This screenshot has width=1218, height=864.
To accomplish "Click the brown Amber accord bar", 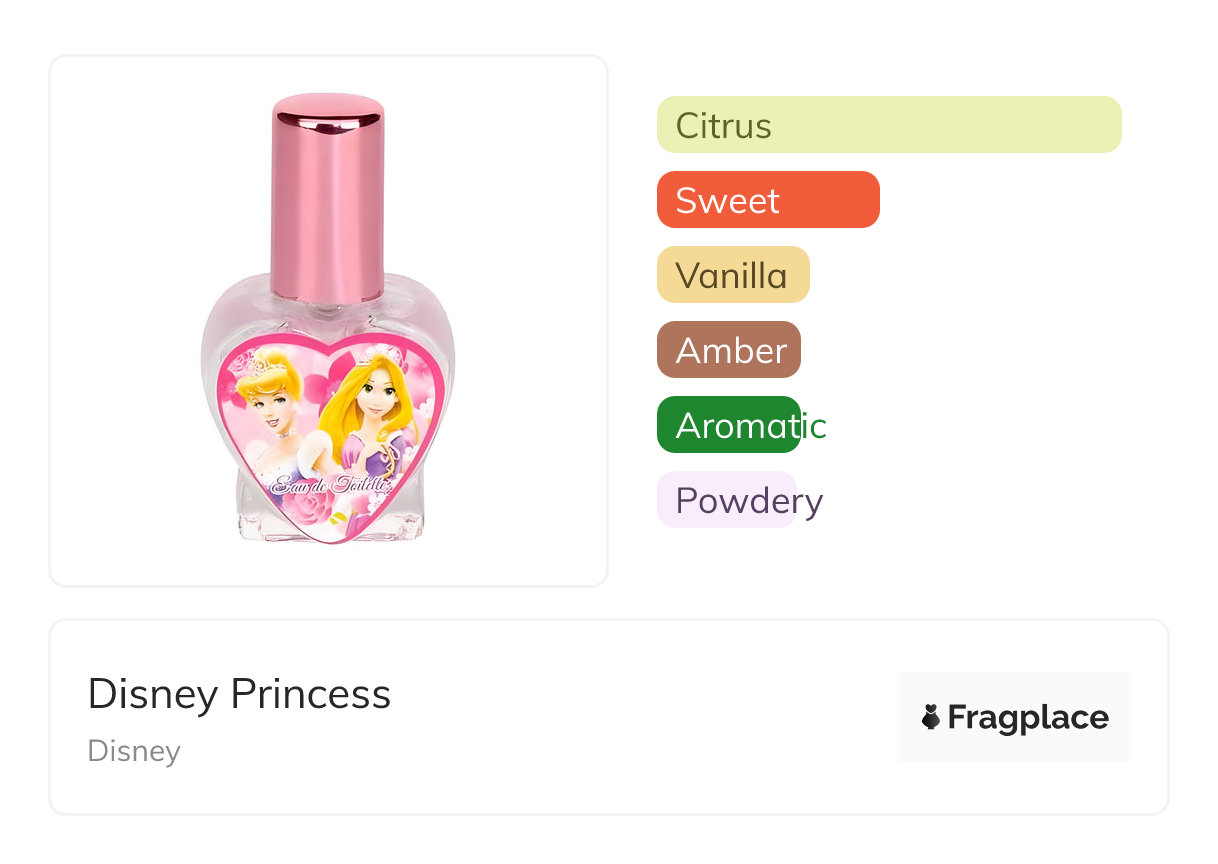I will (728, 350).
